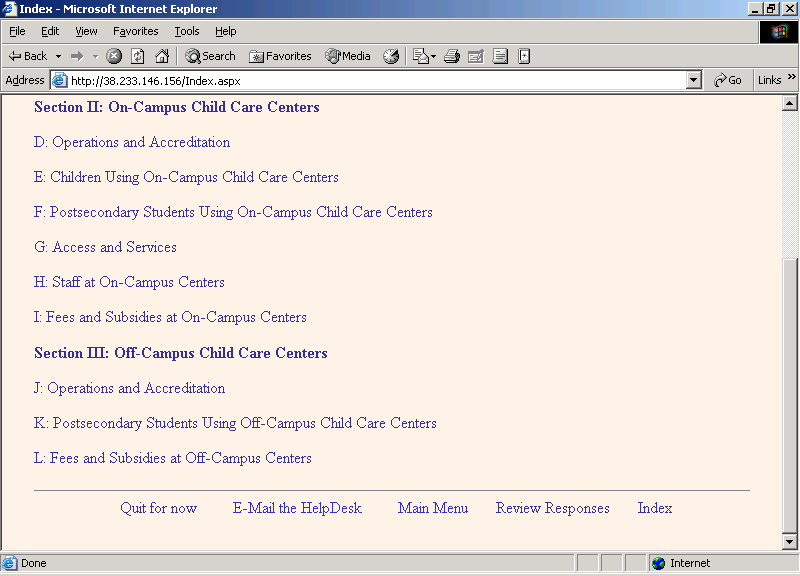Click the page icon in address bar
Image resolution: width=800 pixels, height=576 pixels.
click(60, 80)
